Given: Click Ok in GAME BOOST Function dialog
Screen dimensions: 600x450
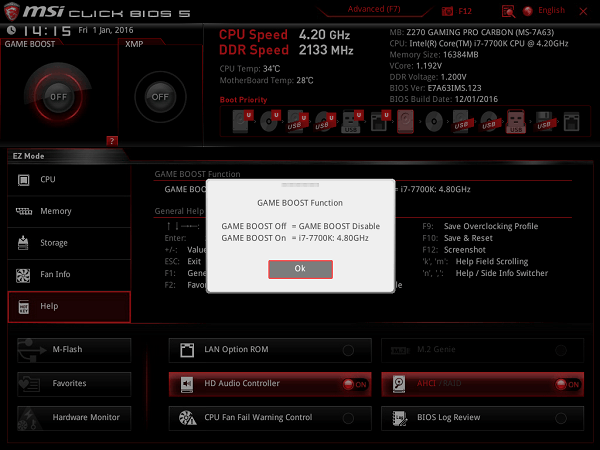Looking at the screenshot, I should 300,269.
